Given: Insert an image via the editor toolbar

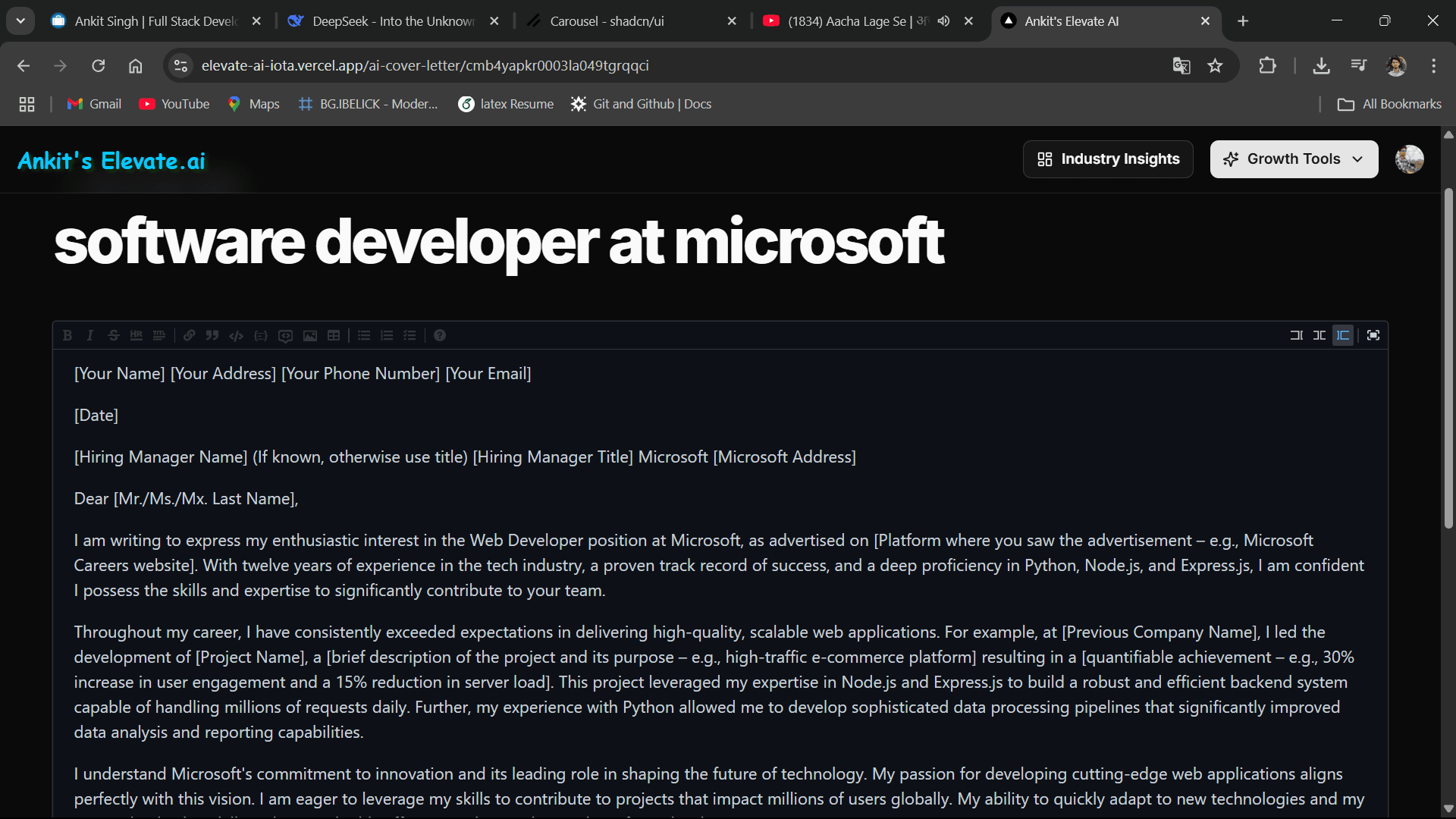Looking at the screenshot, I should tap(310, 335).
